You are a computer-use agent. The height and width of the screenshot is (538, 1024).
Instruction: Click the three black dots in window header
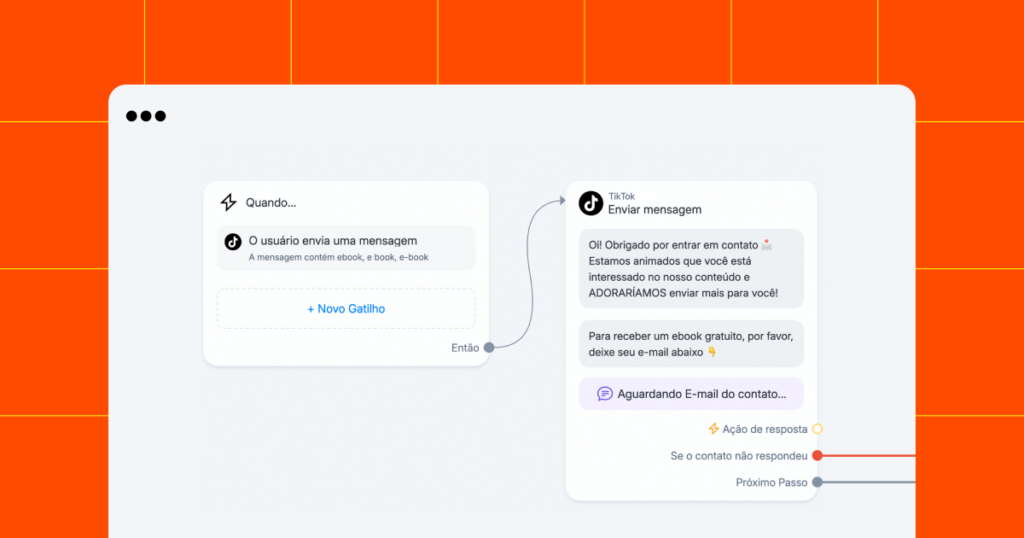click(x=146, y=116)
